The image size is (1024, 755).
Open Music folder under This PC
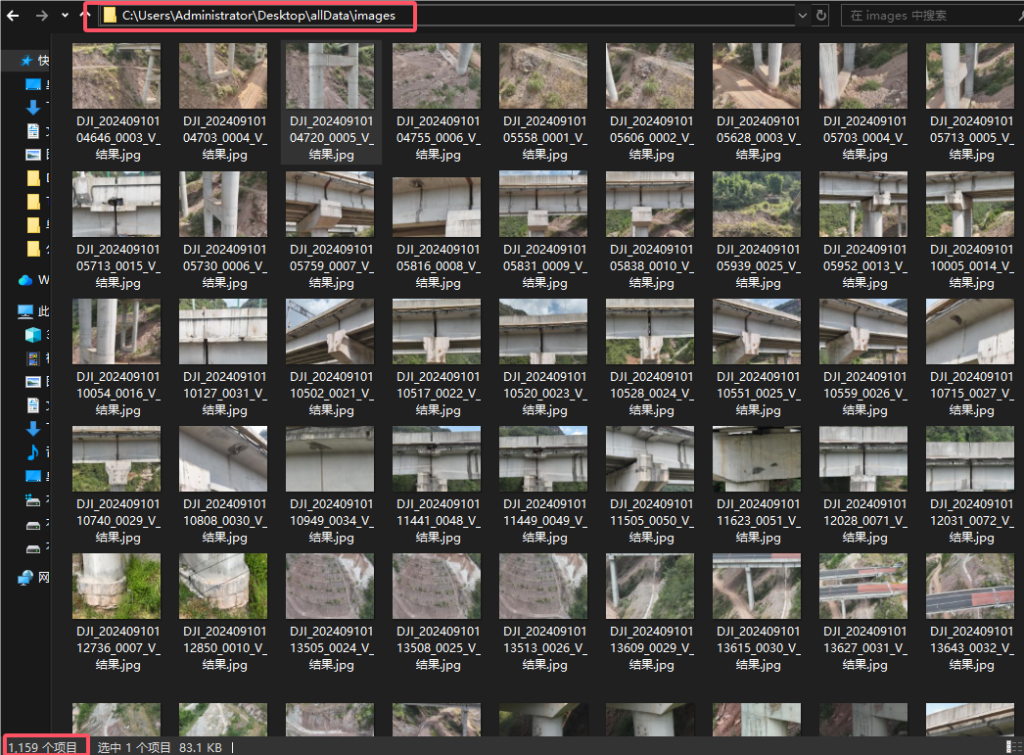coord(33,453)
